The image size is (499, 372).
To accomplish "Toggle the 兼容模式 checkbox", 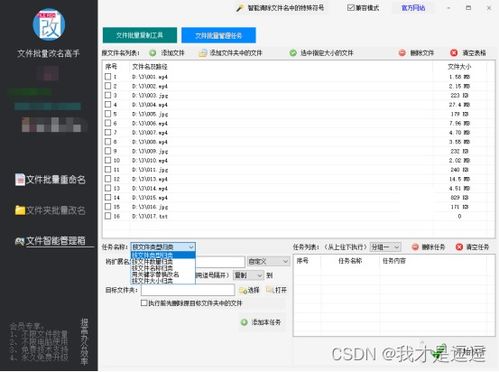I will pos(350,8).
